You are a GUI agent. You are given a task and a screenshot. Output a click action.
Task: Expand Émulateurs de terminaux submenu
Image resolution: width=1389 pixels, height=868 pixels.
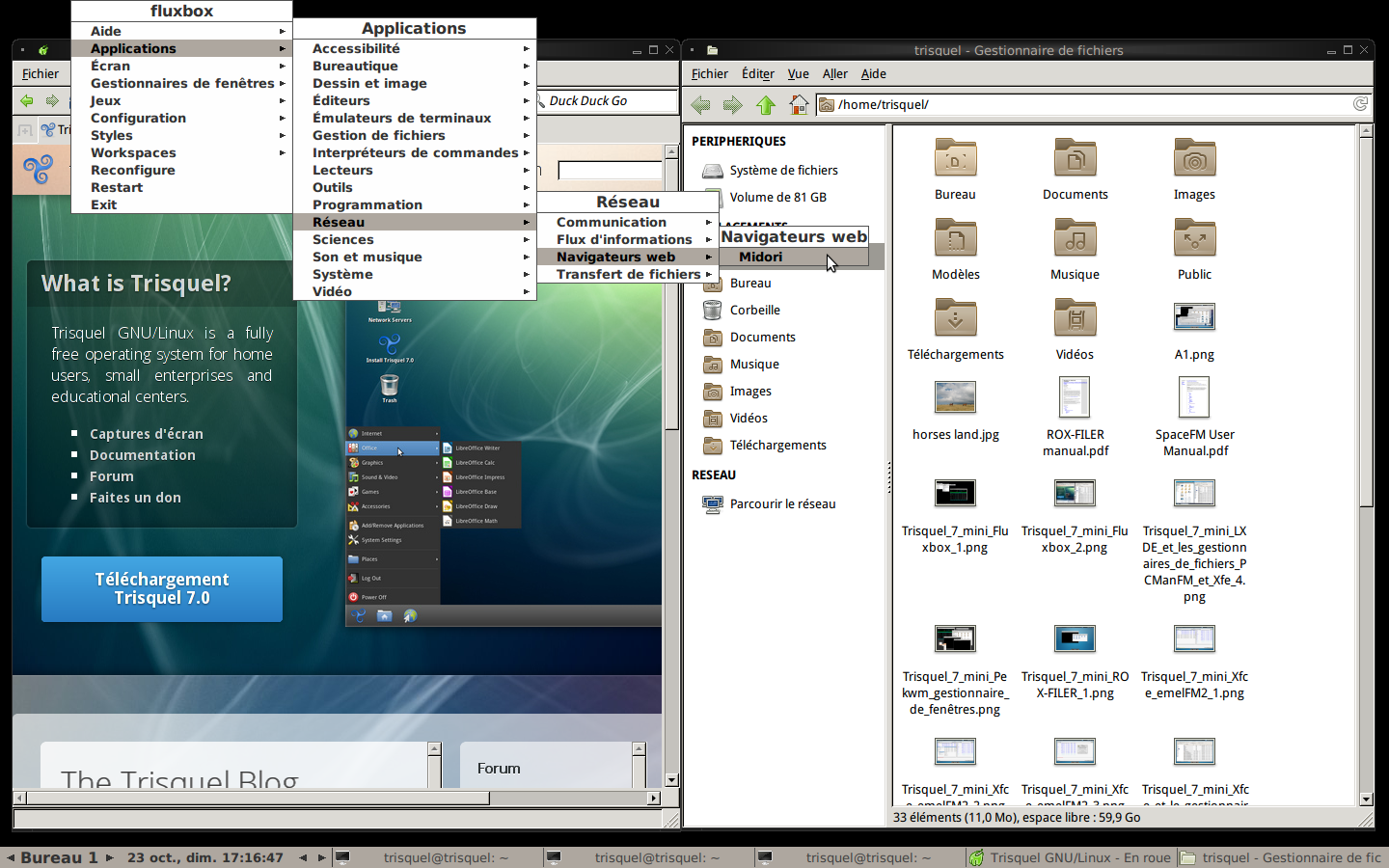415,118
